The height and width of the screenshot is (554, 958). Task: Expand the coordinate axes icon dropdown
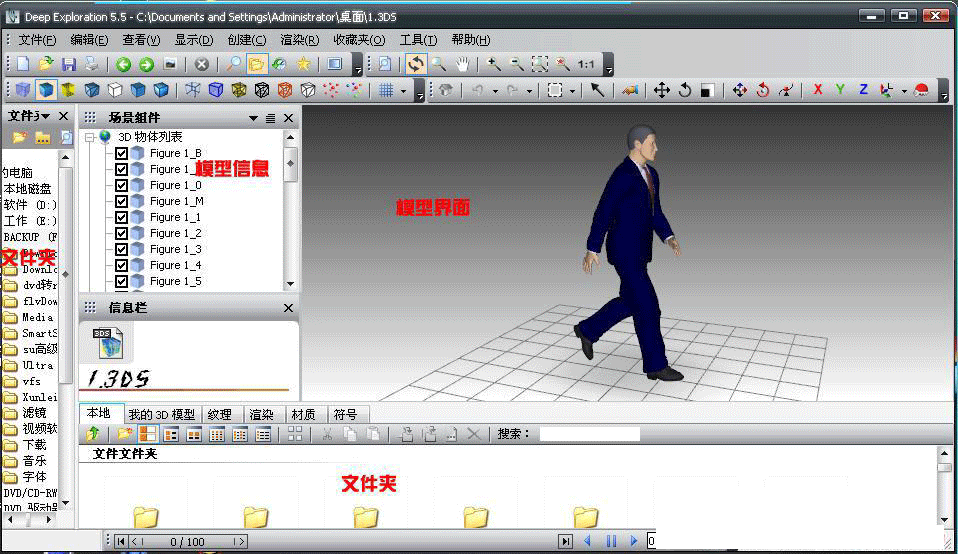(904, 91)
